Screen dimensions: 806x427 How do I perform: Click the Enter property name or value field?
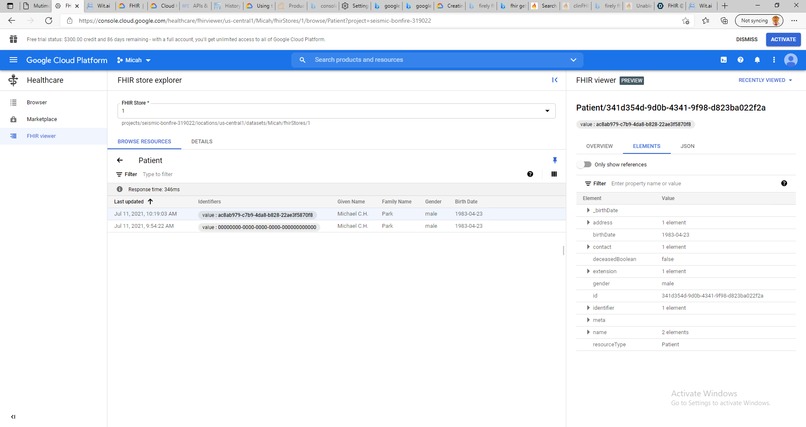pyautogui.click(x=646, y=183)
